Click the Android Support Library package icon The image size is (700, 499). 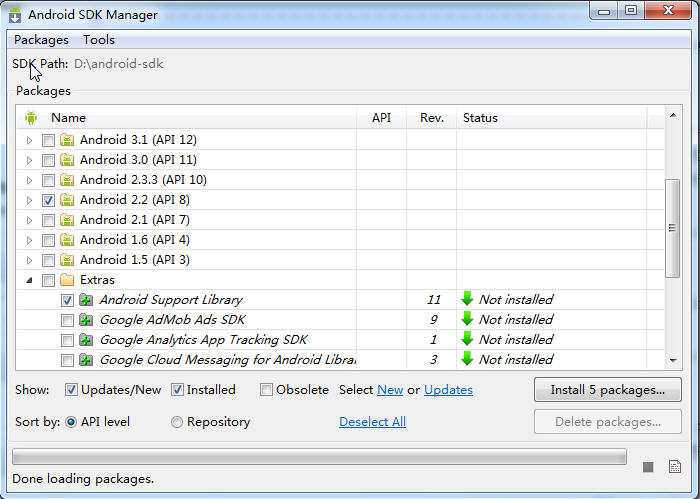[86, 300]
